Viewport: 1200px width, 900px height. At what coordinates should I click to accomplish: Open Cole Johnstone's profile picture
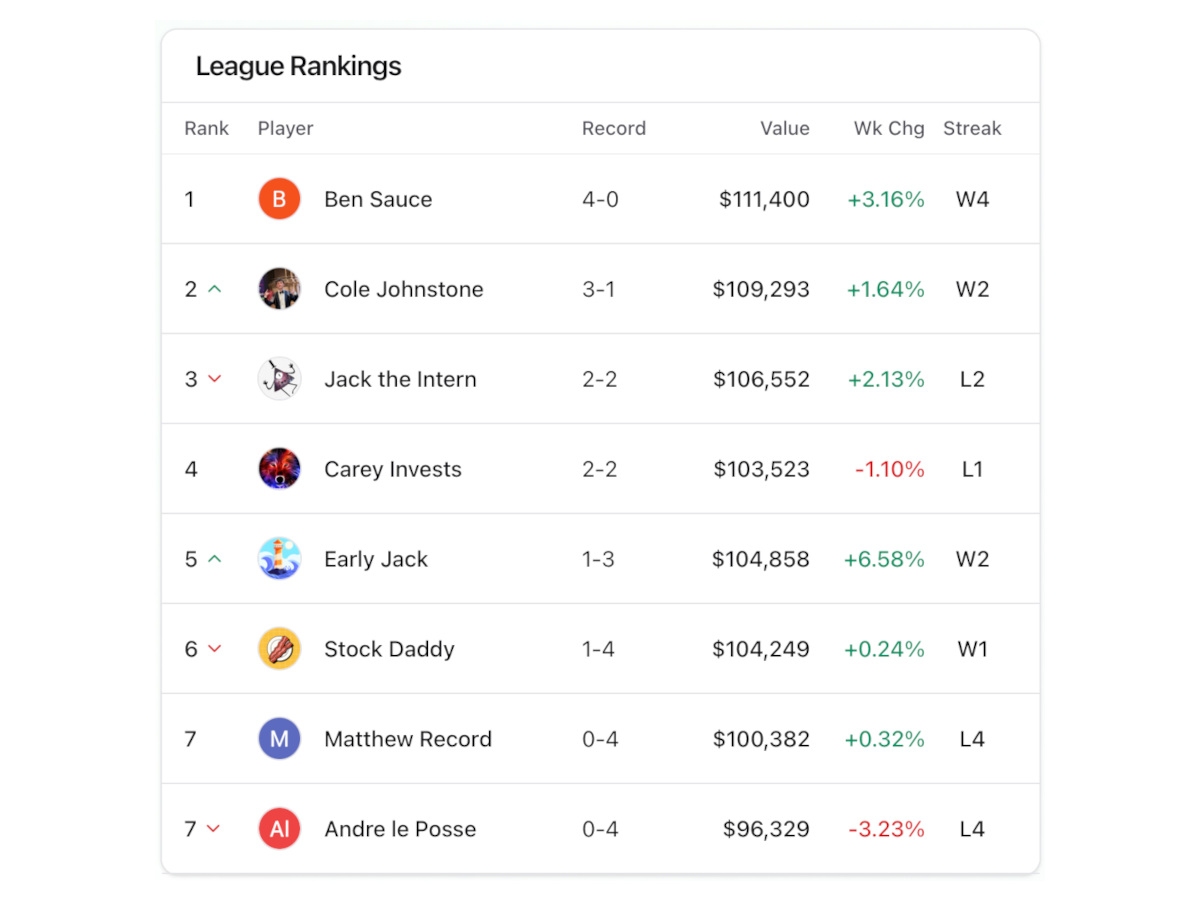(x=279, y=288)
